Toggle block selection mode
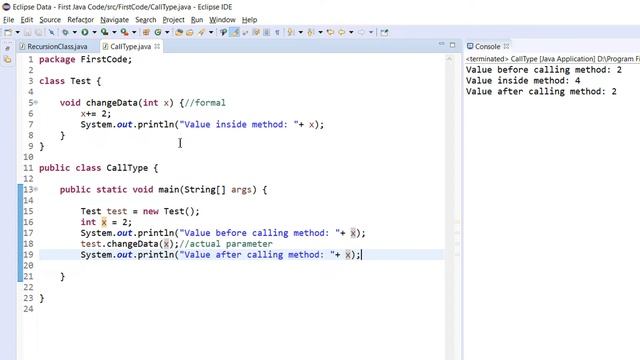The width and height of the screenshot is (640, 360). (x=267, y=32)
